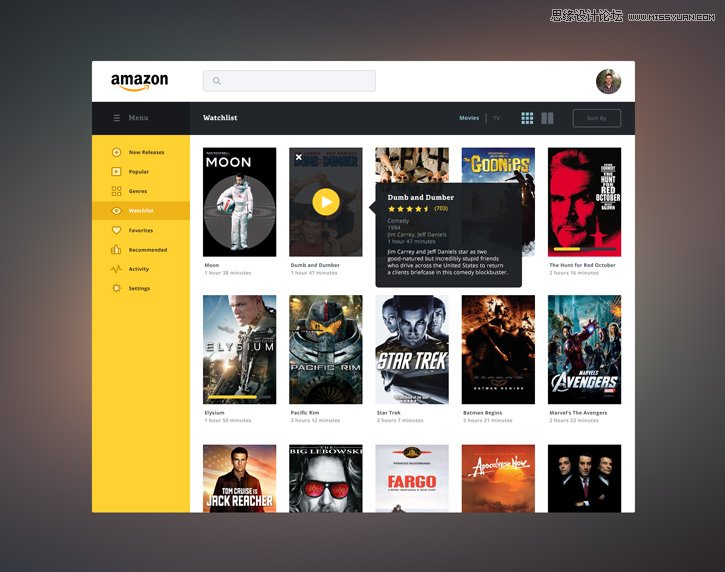Open the Batman Begins poster

498,350
